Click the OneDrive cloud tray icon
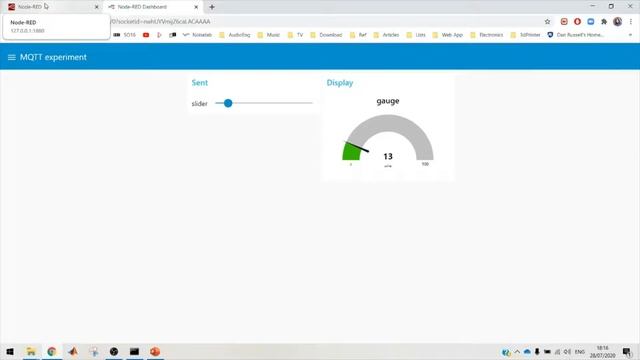This screenshot has height=360, width=640. coord(527,351)
